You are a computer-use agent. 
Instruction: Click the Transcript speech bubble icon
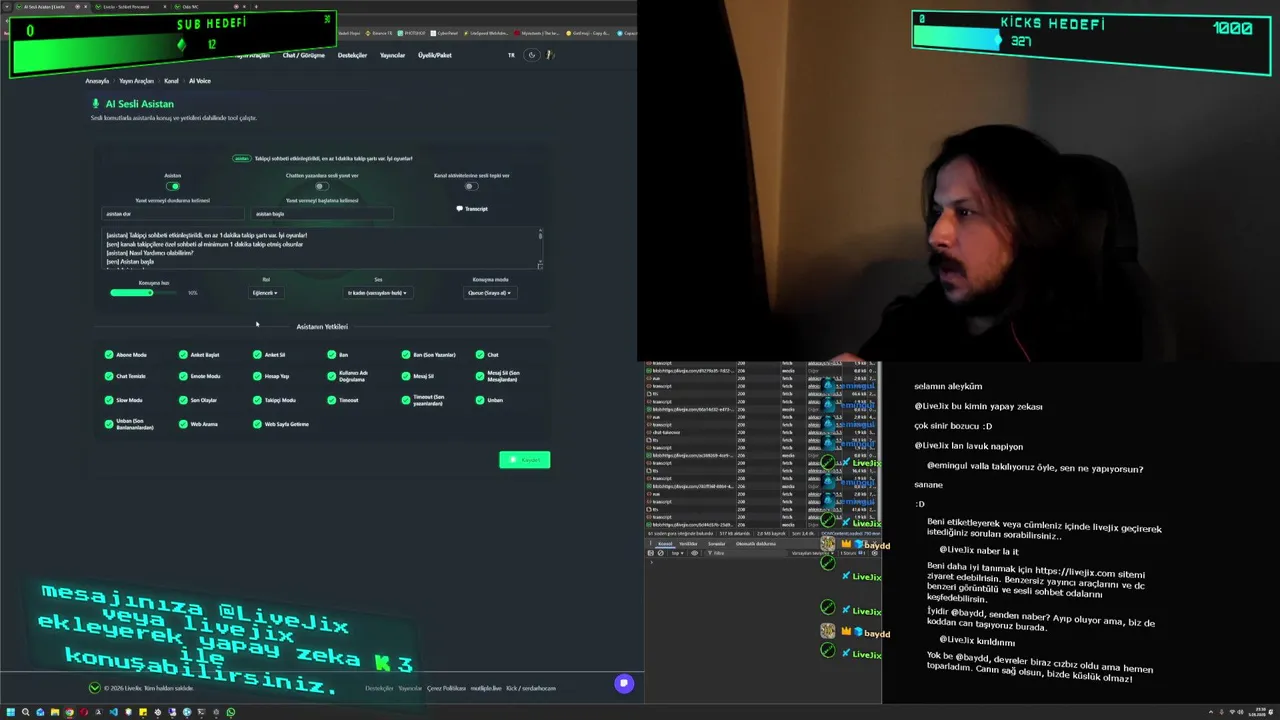pos(459,209)
